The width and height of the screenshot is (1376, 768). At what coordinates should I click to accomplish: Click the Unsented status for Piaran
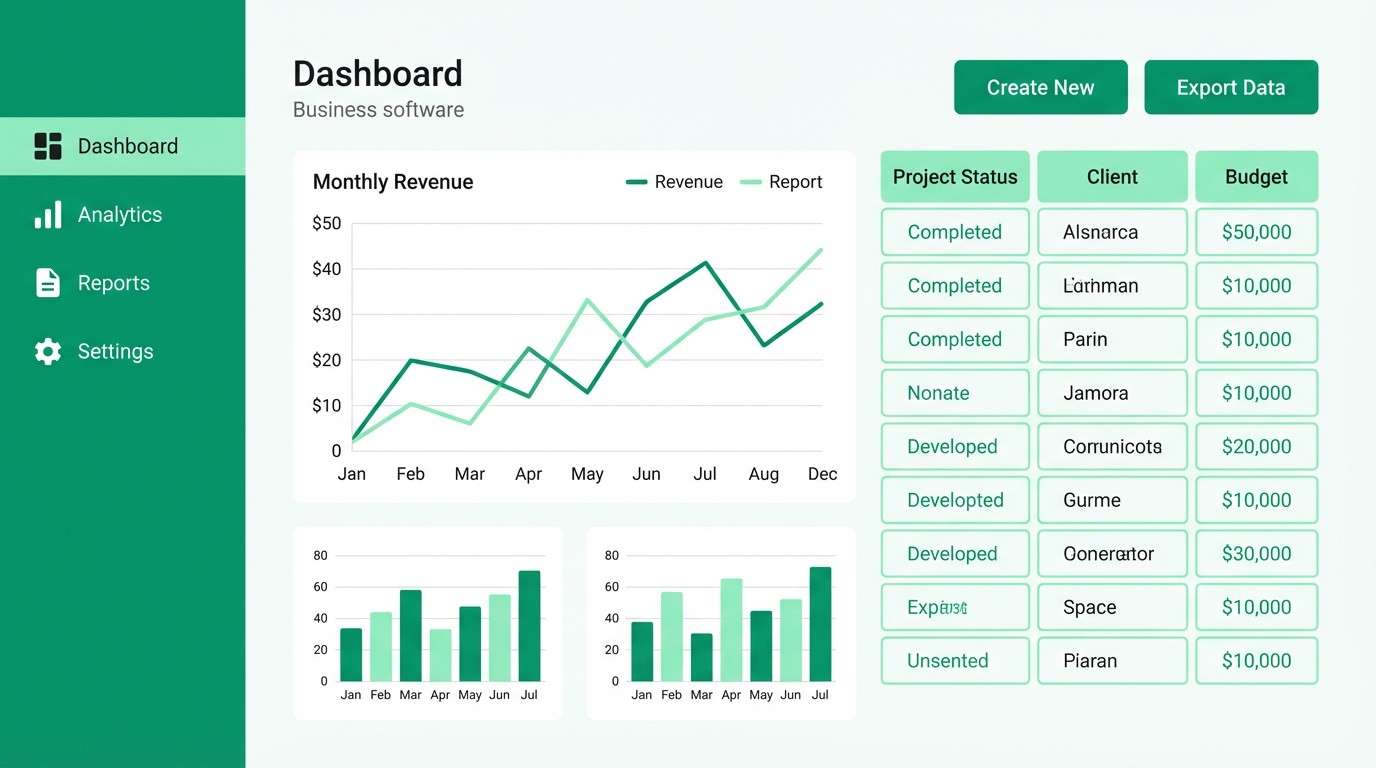coord(954,661)
